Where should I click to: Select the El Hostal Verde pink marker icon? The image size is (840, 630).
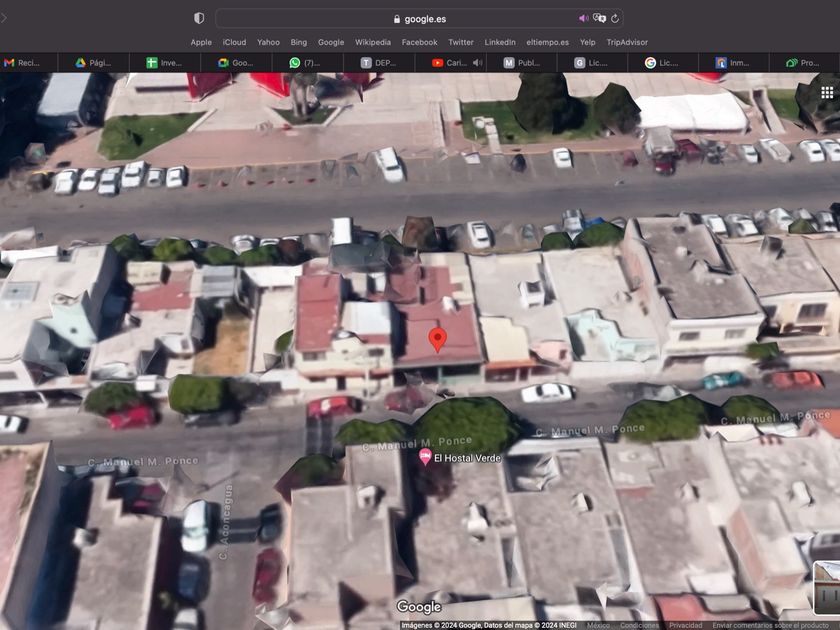tap(424, 457)
